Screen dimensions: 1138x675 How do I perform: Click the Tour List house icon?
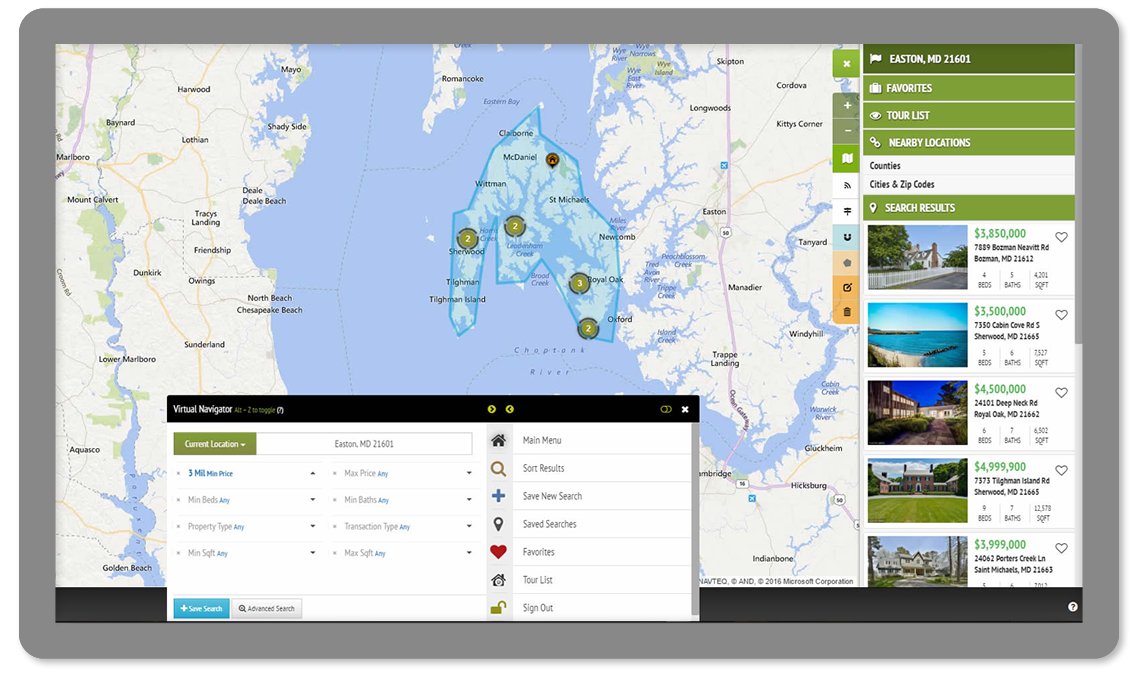[498, 580]
